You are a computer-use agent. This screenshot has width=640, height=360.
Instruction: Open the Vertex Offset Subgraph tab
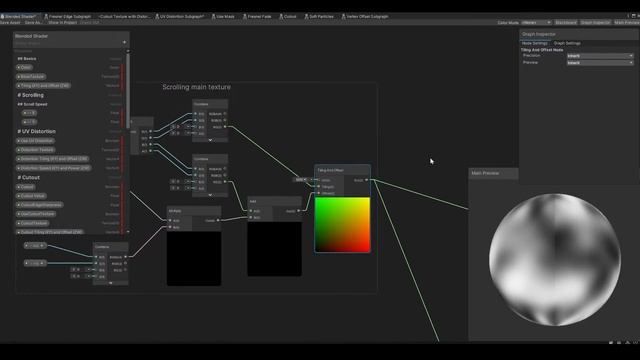[x=365, y=16]
